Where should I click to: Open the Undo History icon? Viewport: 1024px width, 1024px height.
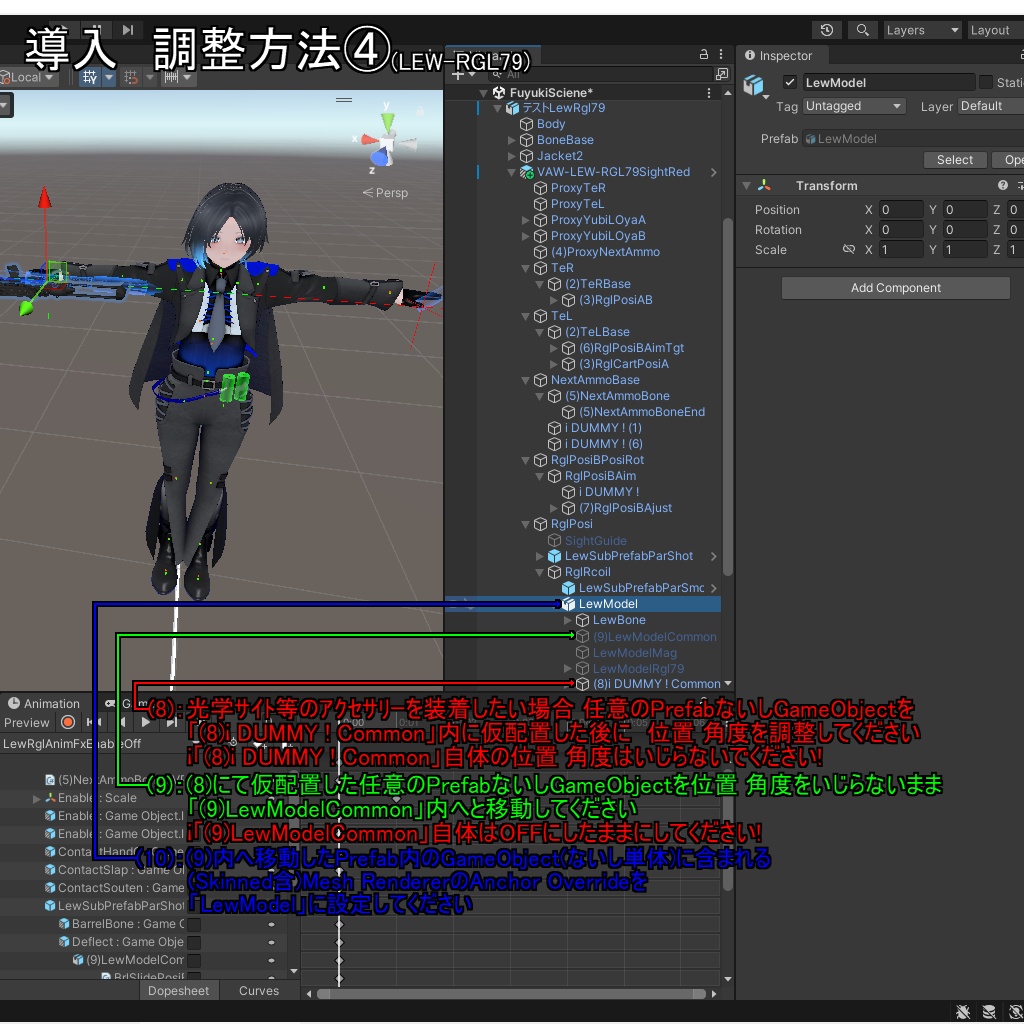(x=827, y=30)
